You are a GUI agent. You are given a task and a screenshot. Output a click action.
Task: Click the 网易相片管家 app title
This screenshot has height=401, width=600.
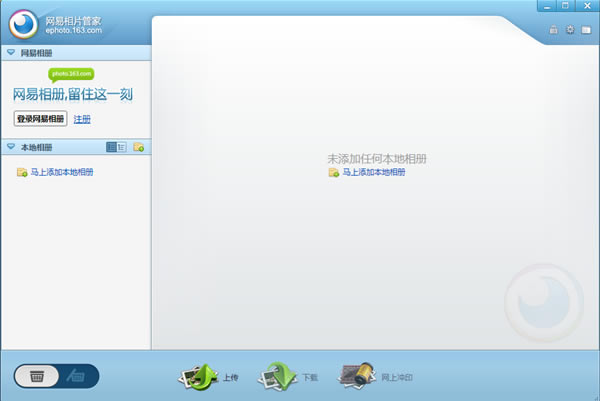[73, 21]
